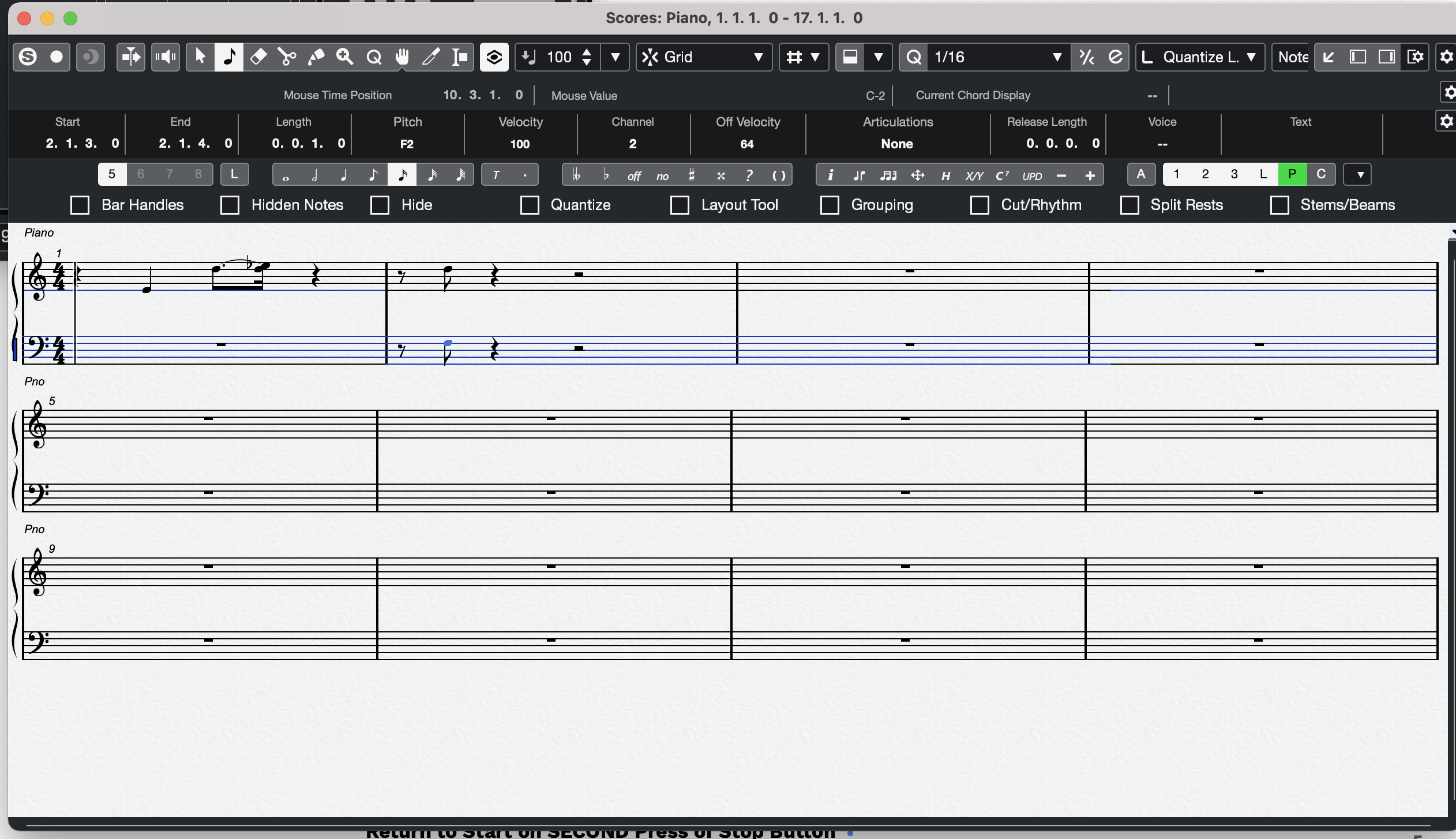Select the Erase tool
This screenshot has width=1456, height=839.
pyautogui.click(x=258, y=57)
